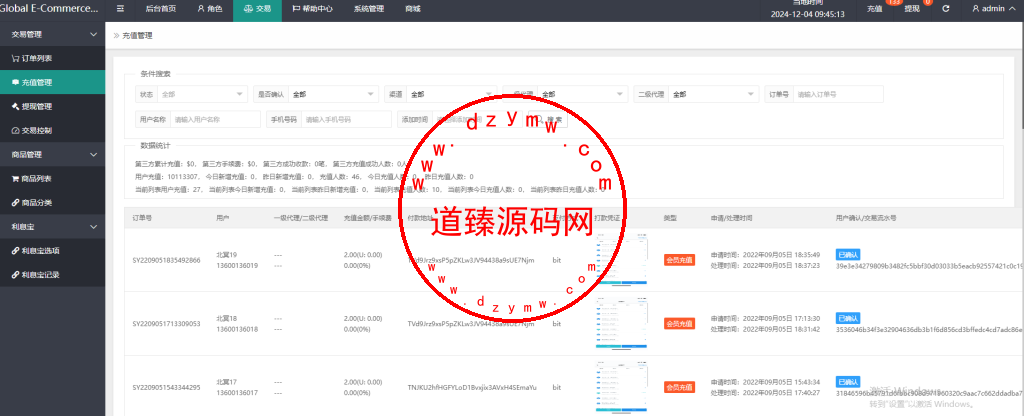The width and height of the screenshot is (1024, 416).
Task: Open the 渠道 filter dropdown
Action: click(451, 94)
